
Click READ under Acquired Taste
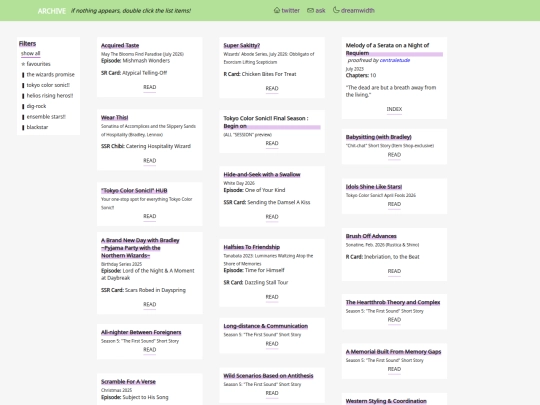(x=149, y=87)
